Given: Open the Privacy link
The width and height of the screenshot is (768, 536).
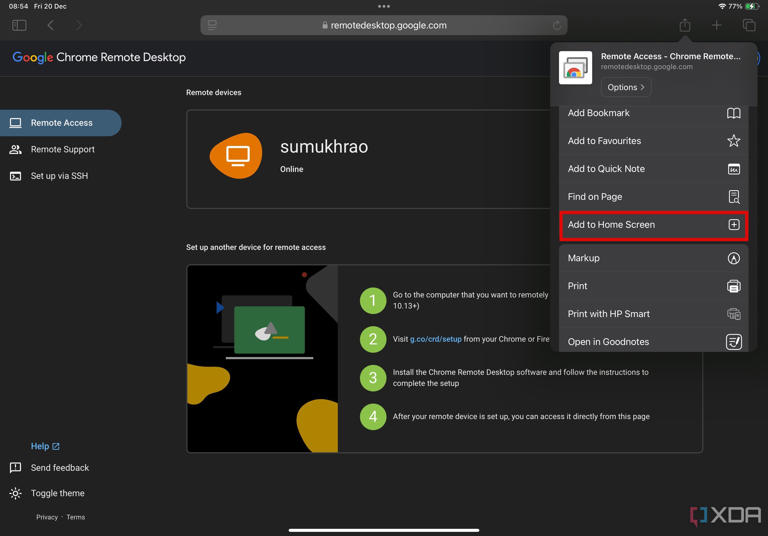Looking at the screenshot, I should pyautogui.click(x=47, y=517).
